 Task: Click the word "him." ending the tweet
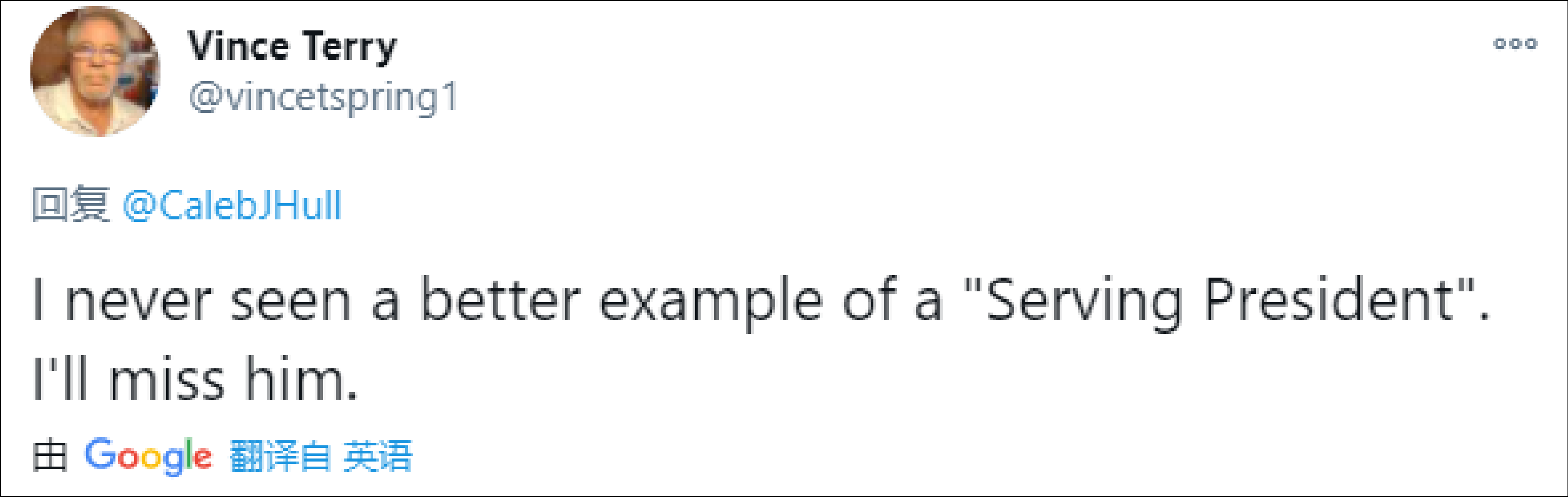click(x=300, y=379)
